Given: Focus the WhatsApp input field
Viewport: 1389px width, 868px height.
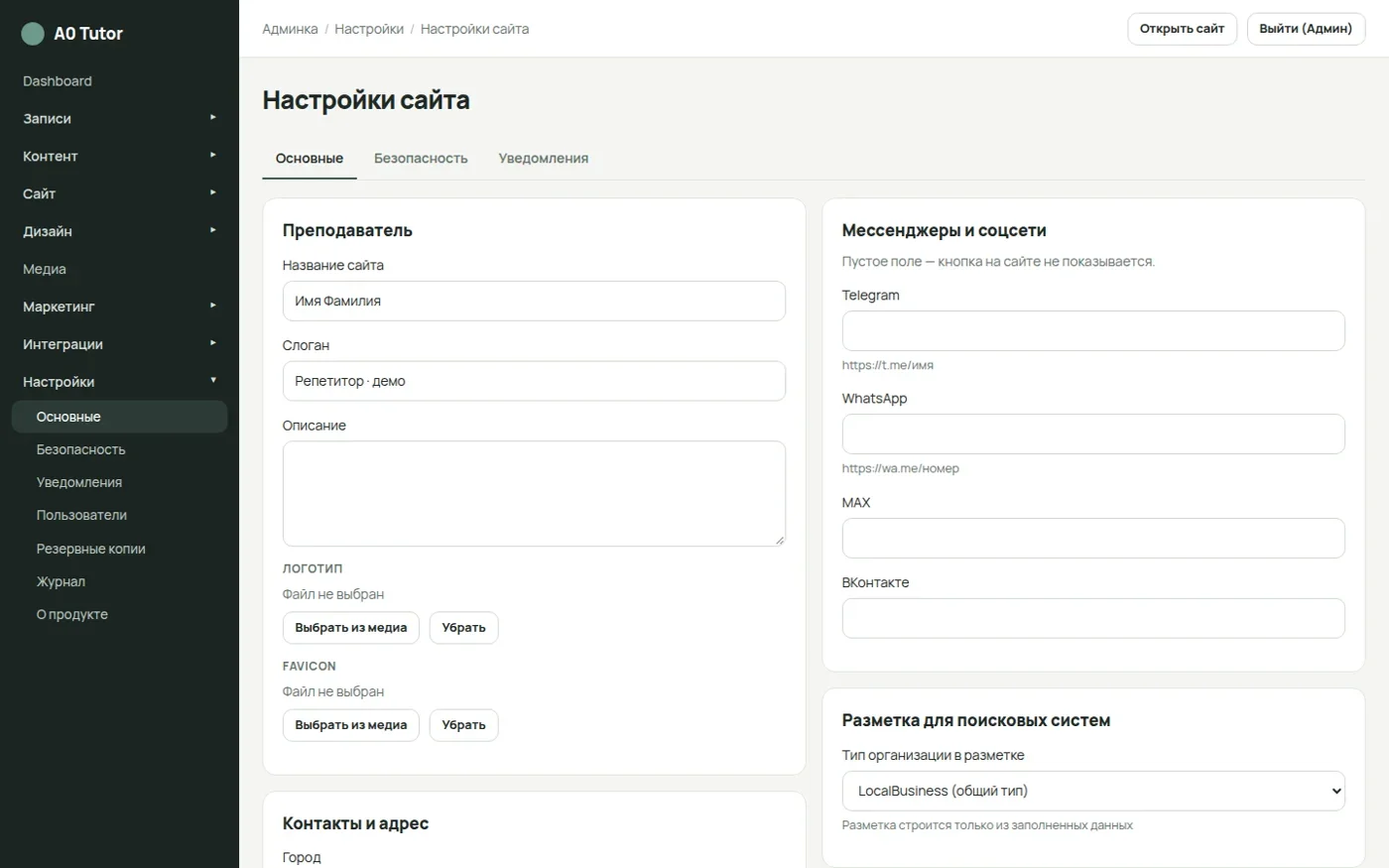Looking at the screenshot, I should 1093,434.
